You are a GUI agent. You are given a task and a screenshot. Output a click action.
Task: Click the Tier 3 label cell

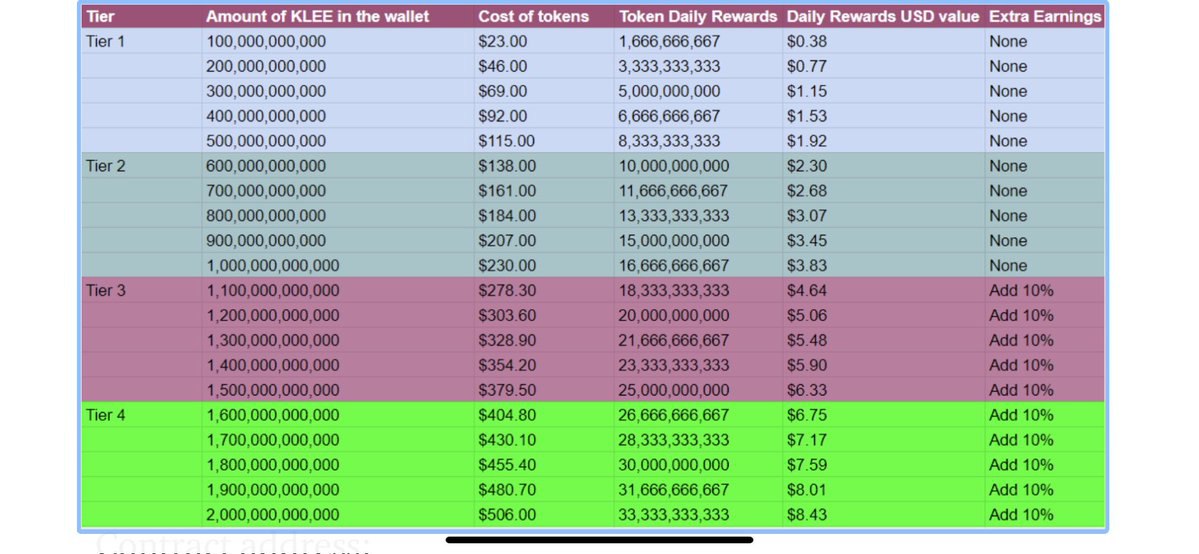click(106, 291)
